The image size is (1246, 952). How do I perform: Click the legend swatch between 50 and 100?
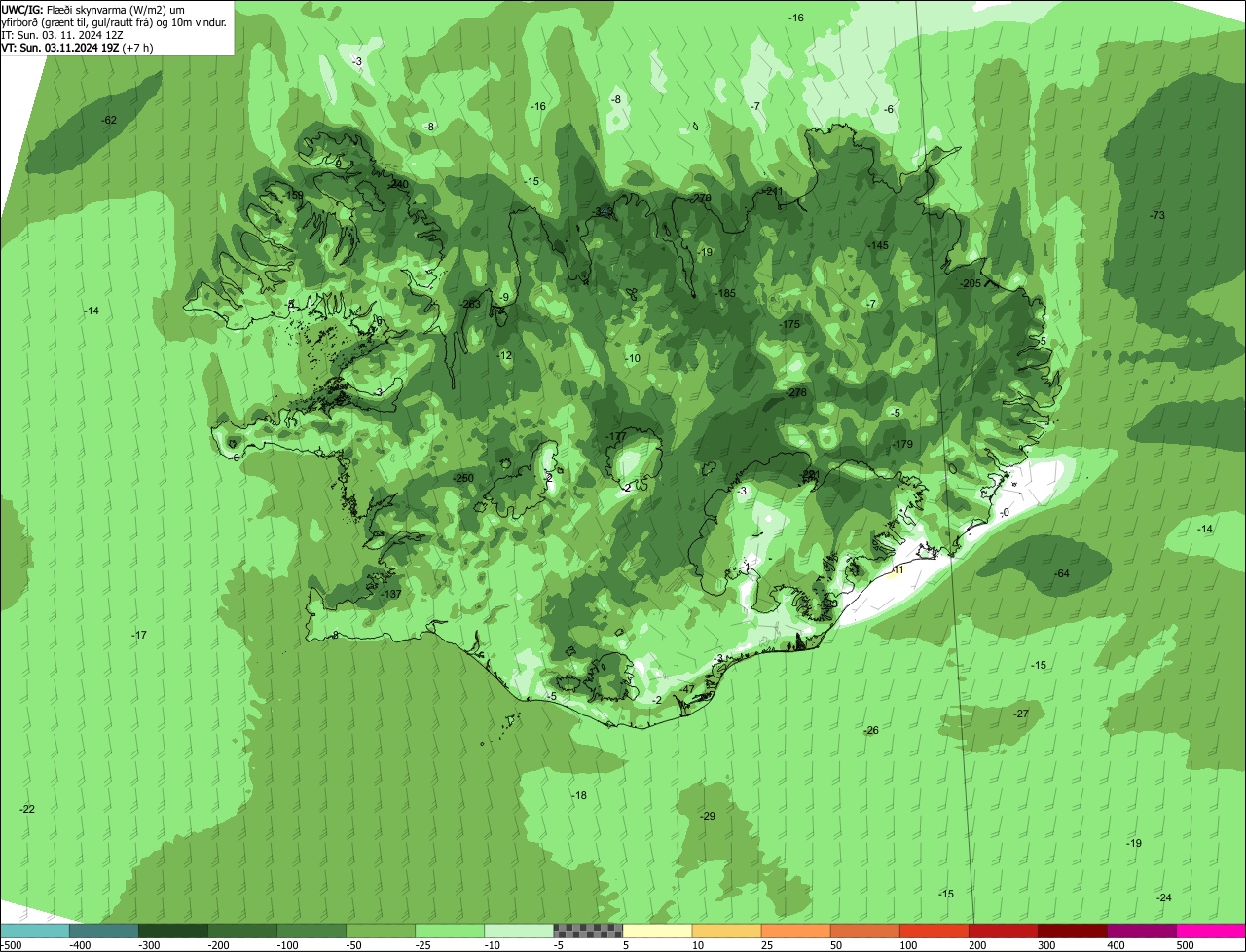(864, 931)
